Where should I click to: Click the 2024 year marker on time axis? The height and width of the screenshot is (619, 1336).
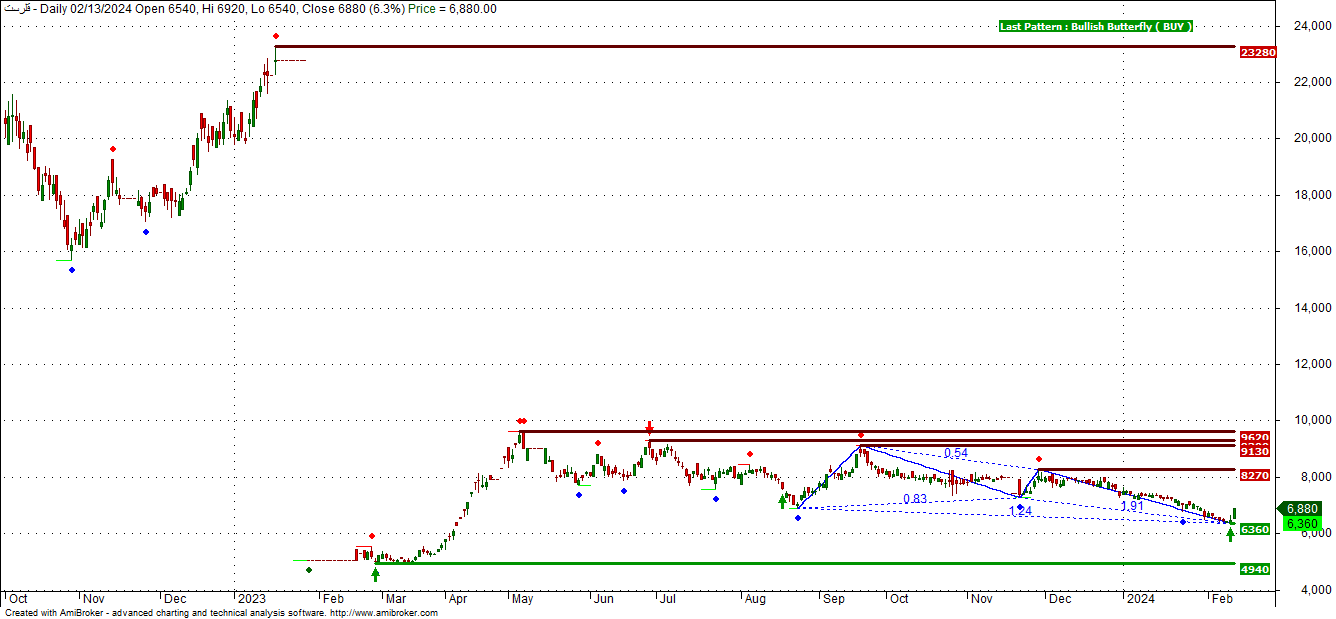(1139, 599)
